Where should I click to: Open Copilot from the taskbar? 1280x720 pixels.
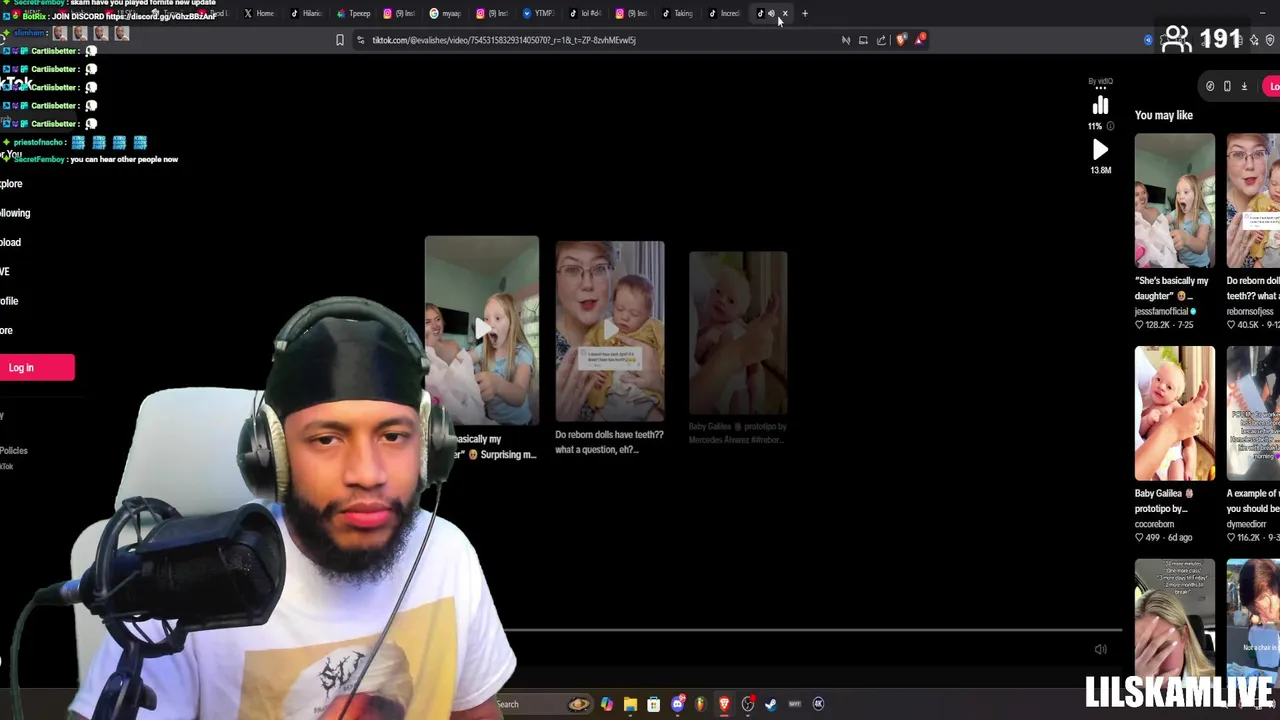click(607, 704)
